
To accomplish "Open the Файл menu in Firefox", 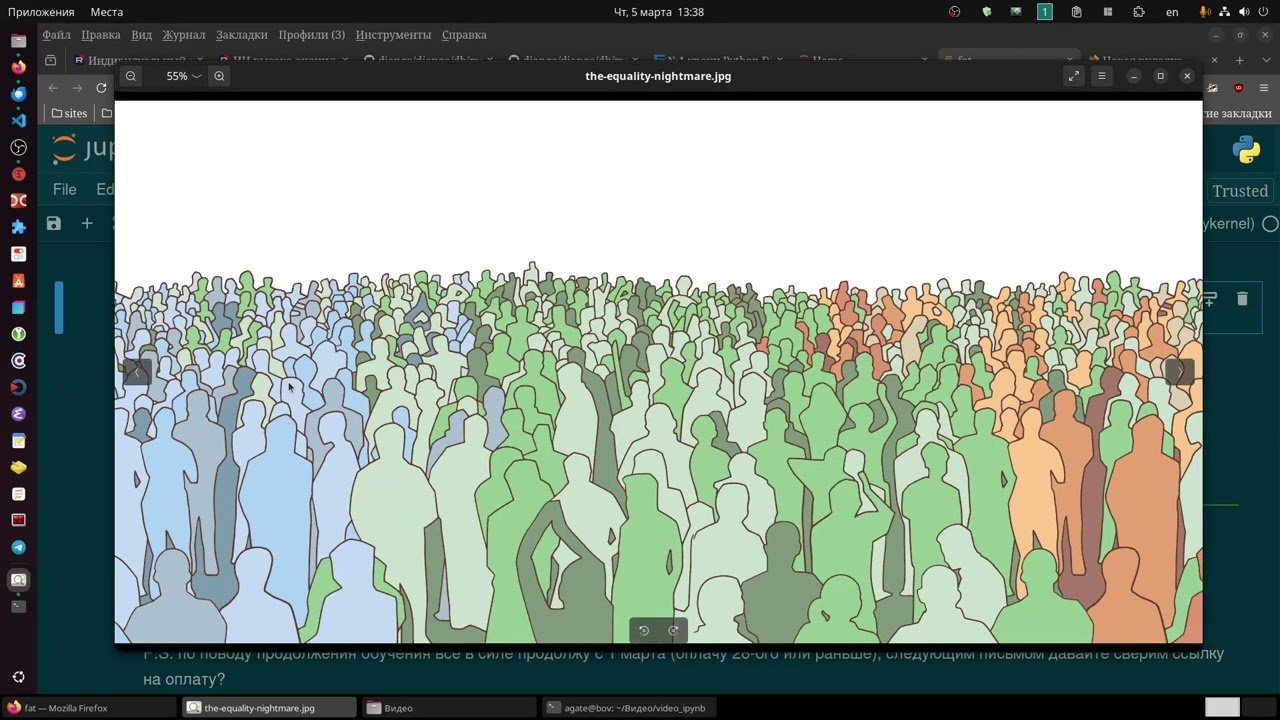I will pyautogui.click(x=56, y=35).
